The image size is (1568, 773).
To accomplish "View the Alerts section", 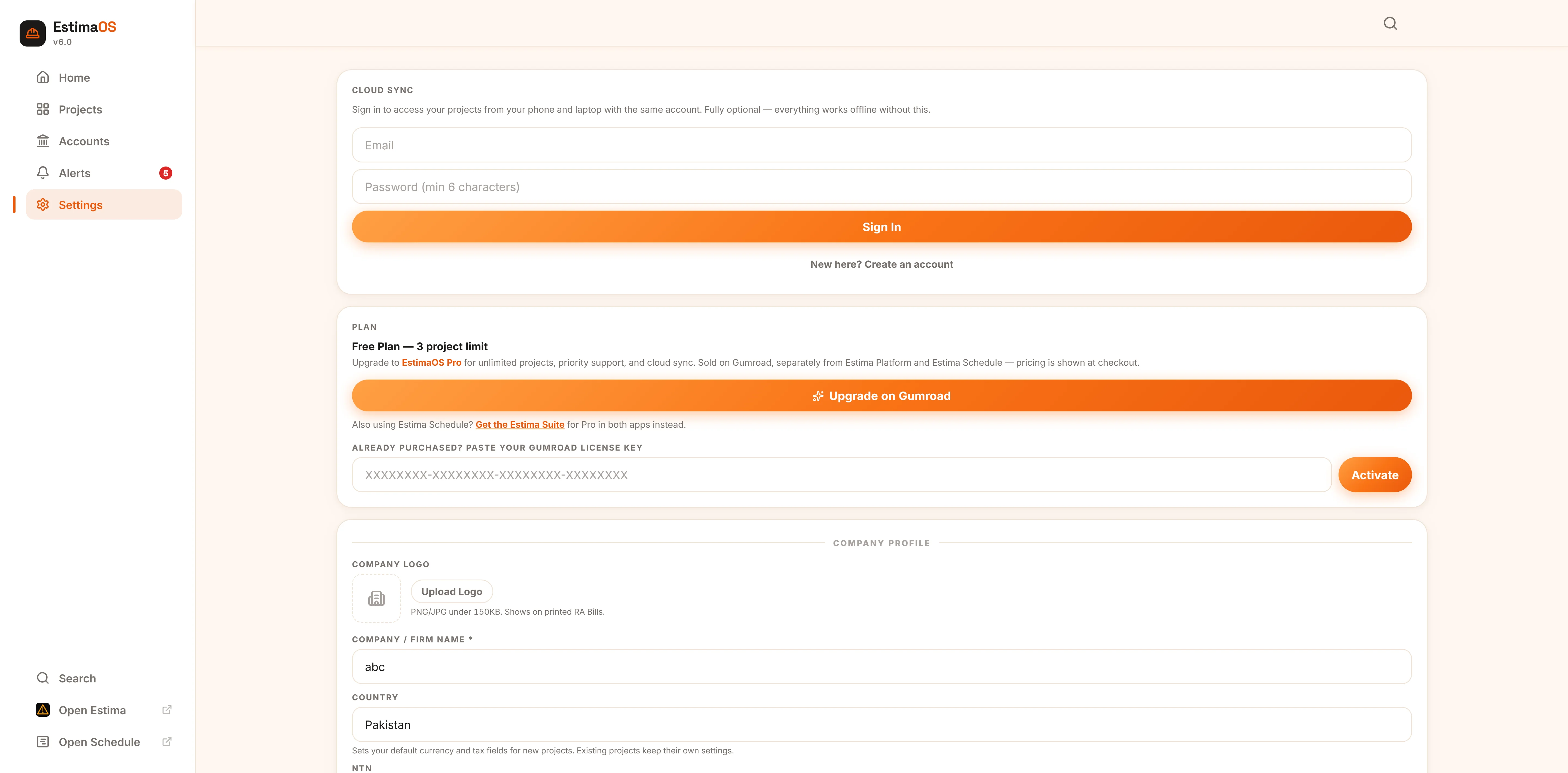I will pyautogui.click(x=104, y=173).
